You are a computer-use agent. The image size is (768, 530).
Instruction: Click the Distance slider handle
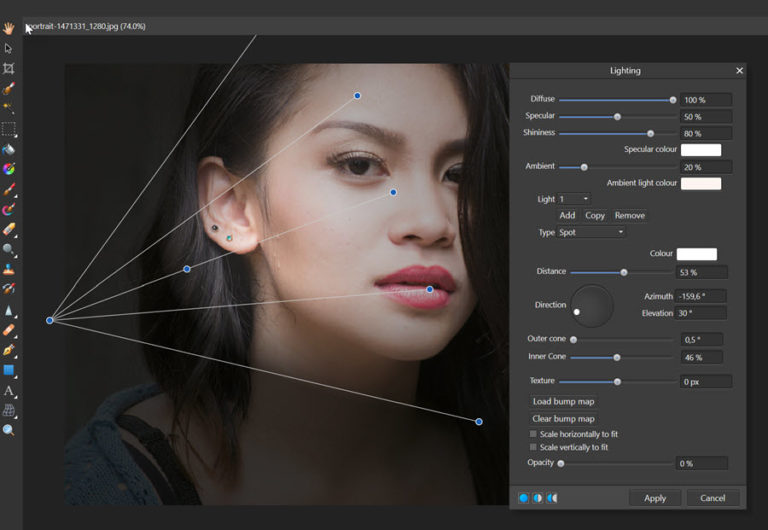coord(624,272)
